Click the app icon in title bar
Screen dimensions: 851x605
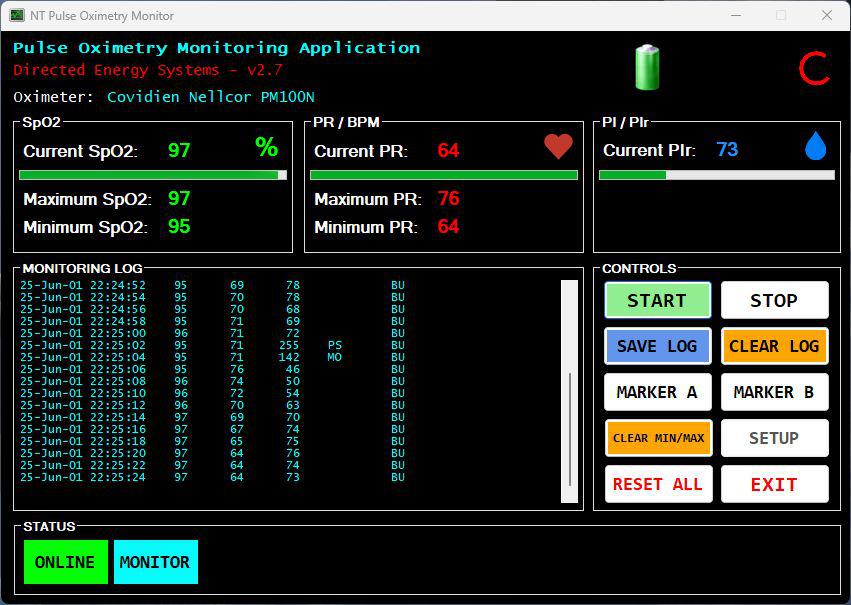tap(17, 15)
